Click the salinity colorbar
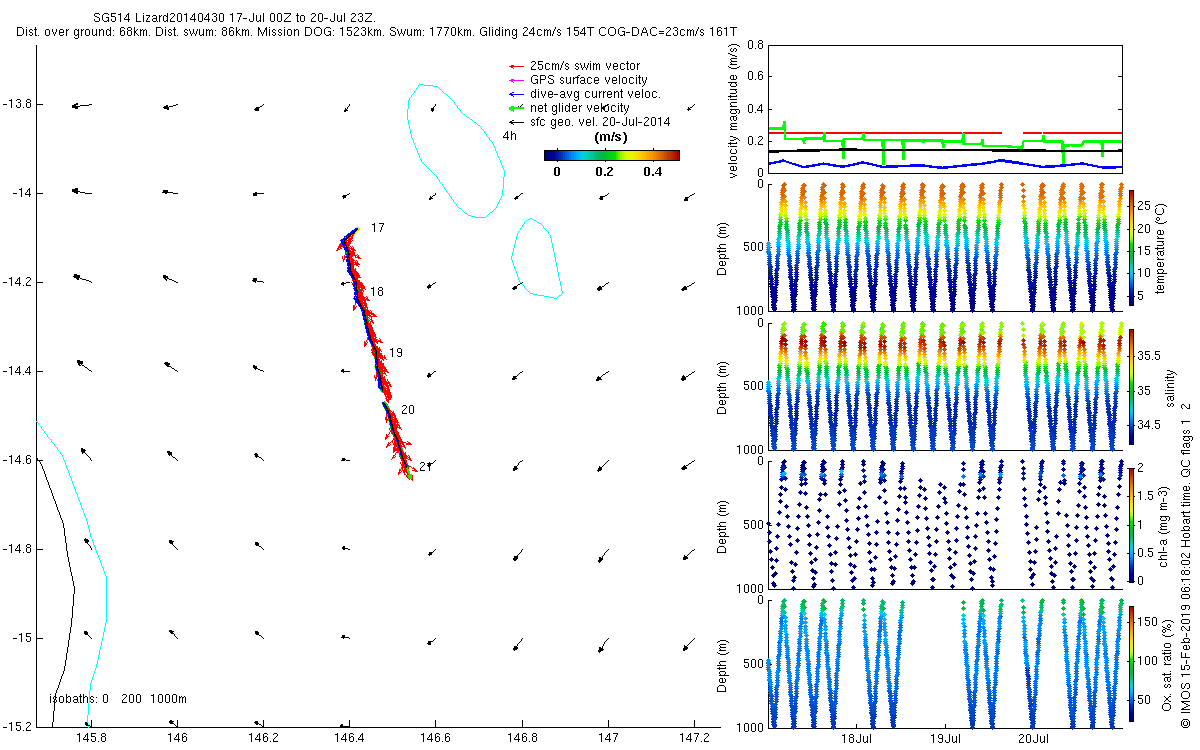The height and width of the screenshot is (750, 1200). [1132, 387]
